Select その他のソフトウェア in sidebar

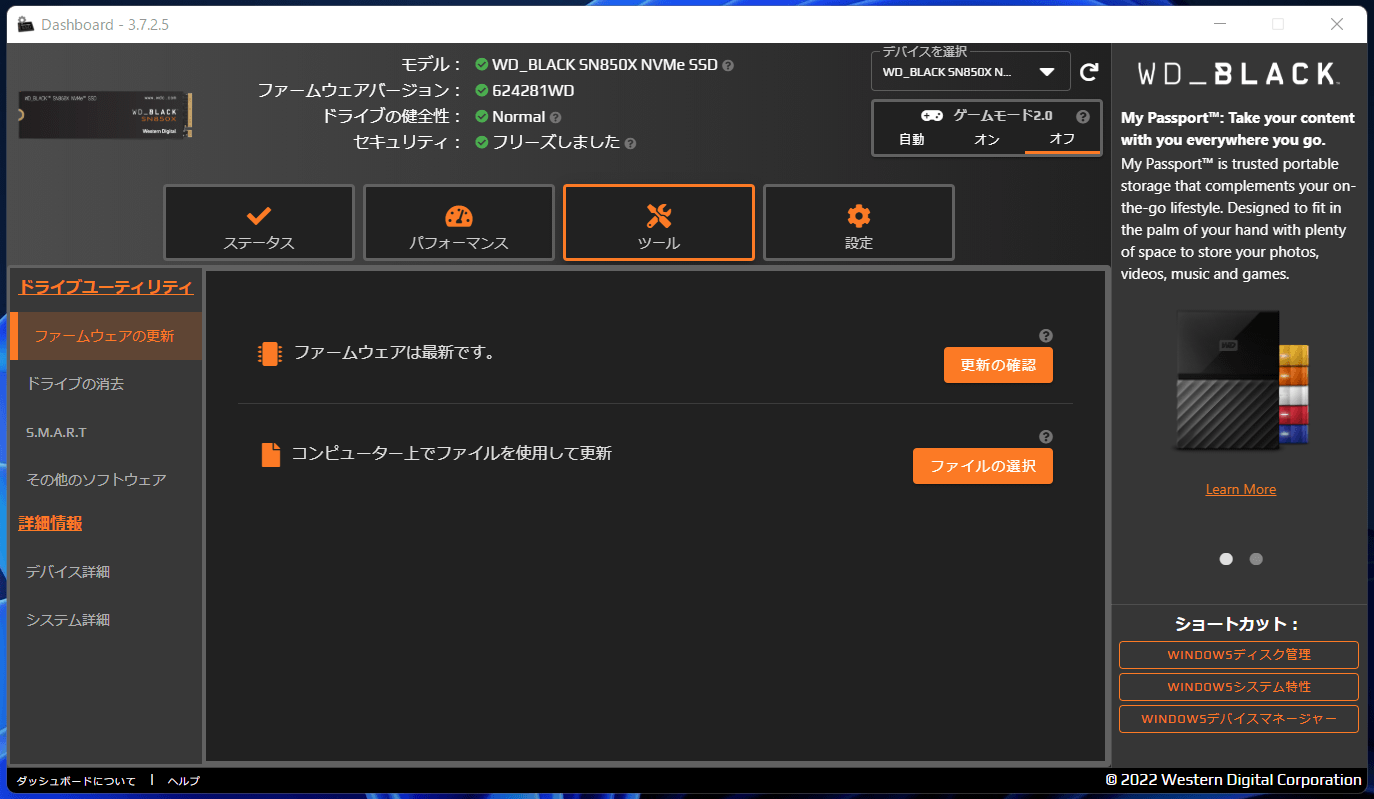(x=106, y=480)
